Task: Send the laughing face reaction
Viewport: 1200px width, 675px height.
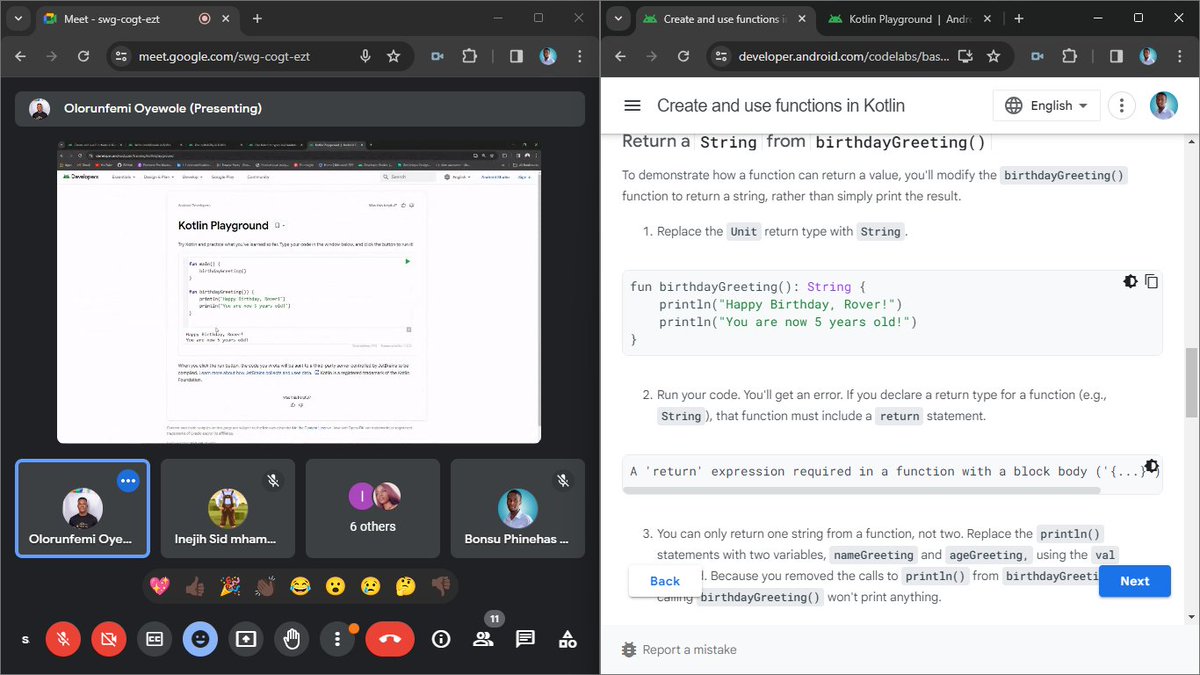Action: click(300, 586)
